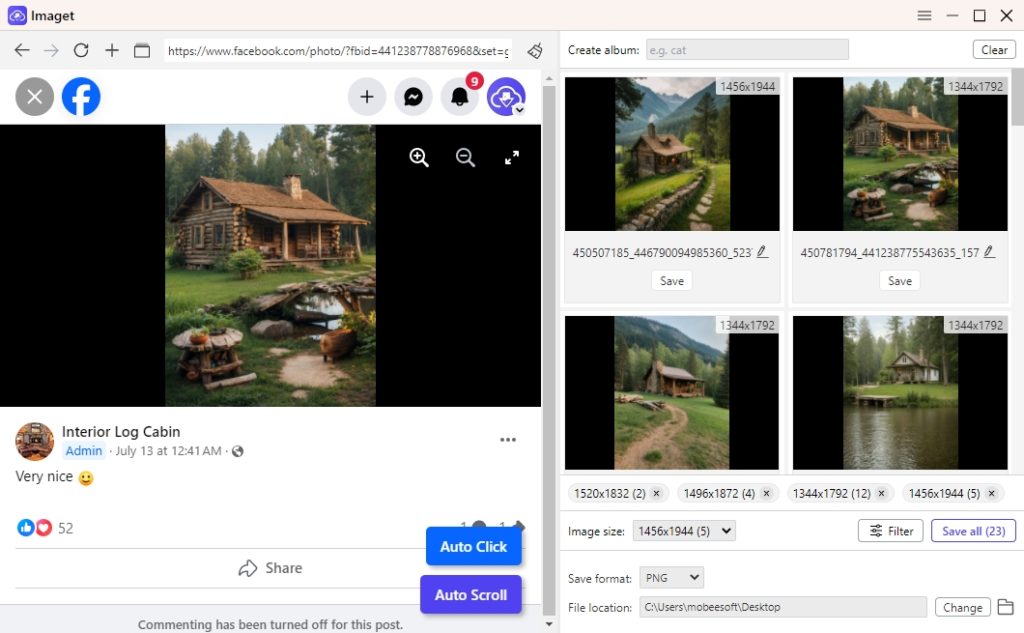Clear the album name field
The width and height of the screenshot is (1024, 633).
tap(994, 48)
